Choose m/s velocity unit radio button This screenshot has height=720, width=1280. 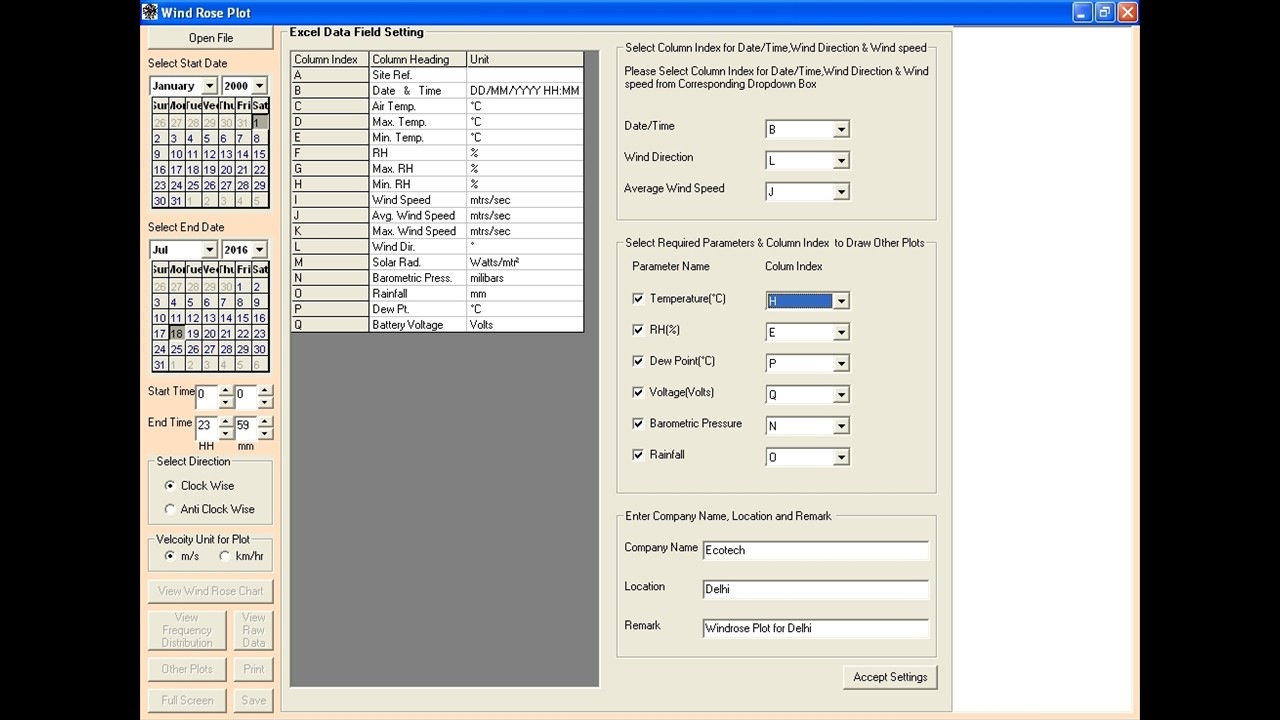coord(170,556)
